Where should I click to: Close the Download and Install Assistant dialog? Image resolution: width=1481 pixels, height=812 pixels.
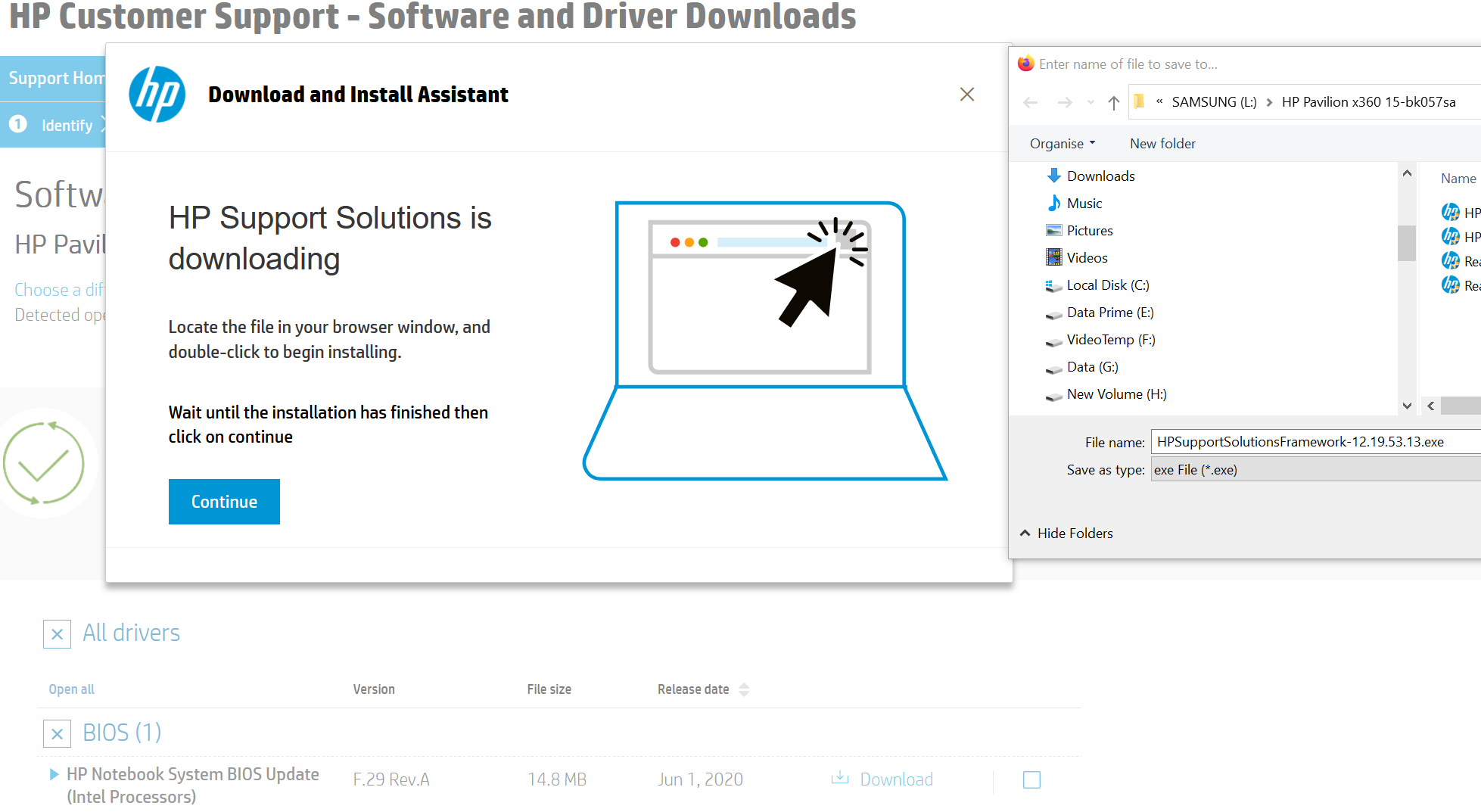[966, 95]
